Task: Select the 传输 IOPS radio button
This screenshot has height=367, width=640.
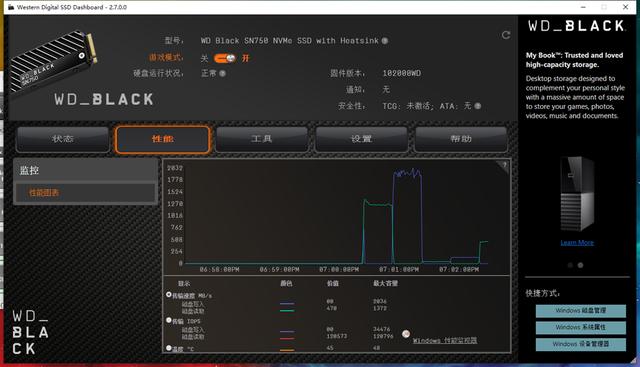Action: coord(169,320)
